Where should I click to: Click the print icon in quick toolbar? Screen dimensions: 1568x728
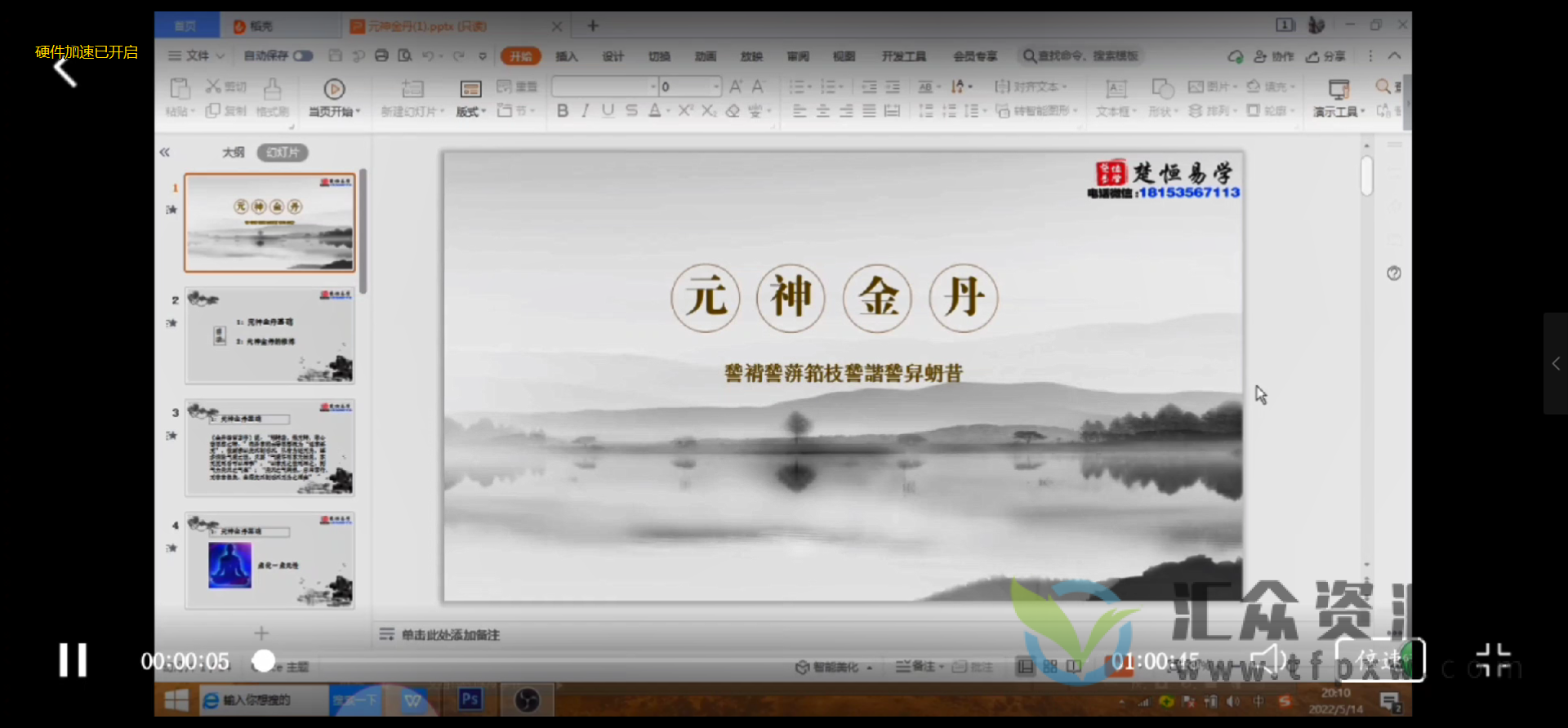coord(381,55)
